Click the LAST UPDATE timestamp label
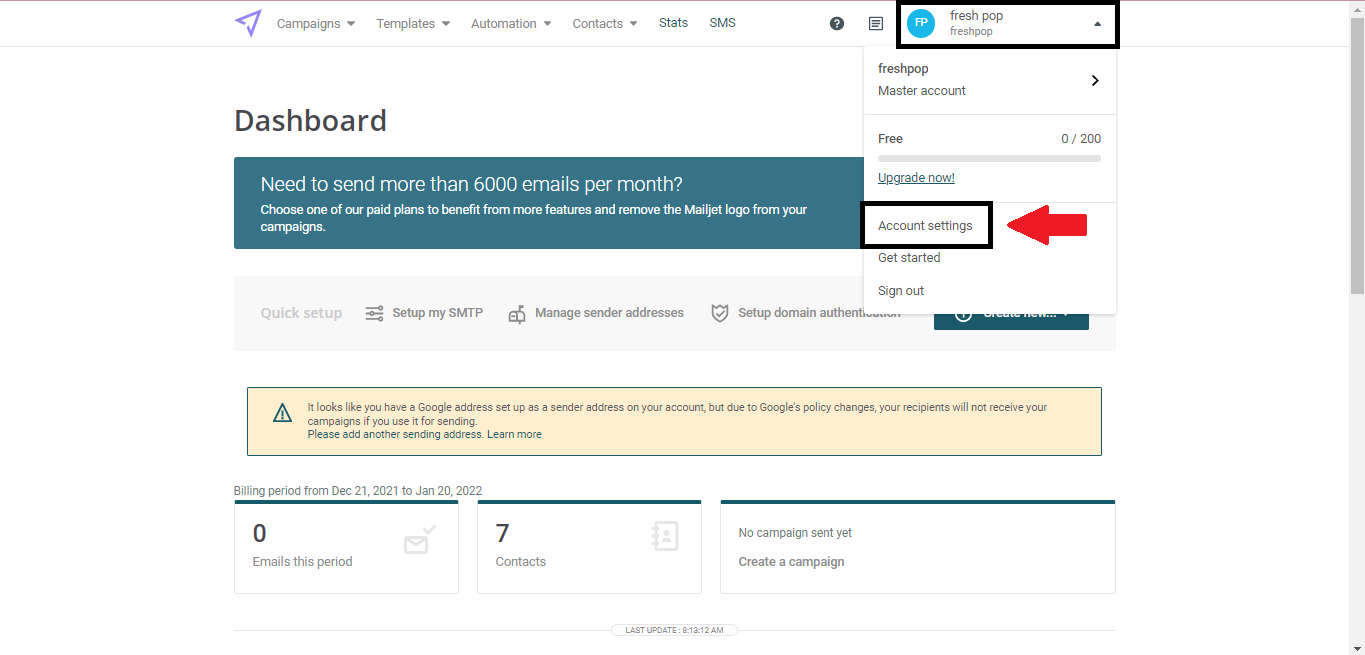The height and width of the screenshot is (655, 1365). [675, 630]
